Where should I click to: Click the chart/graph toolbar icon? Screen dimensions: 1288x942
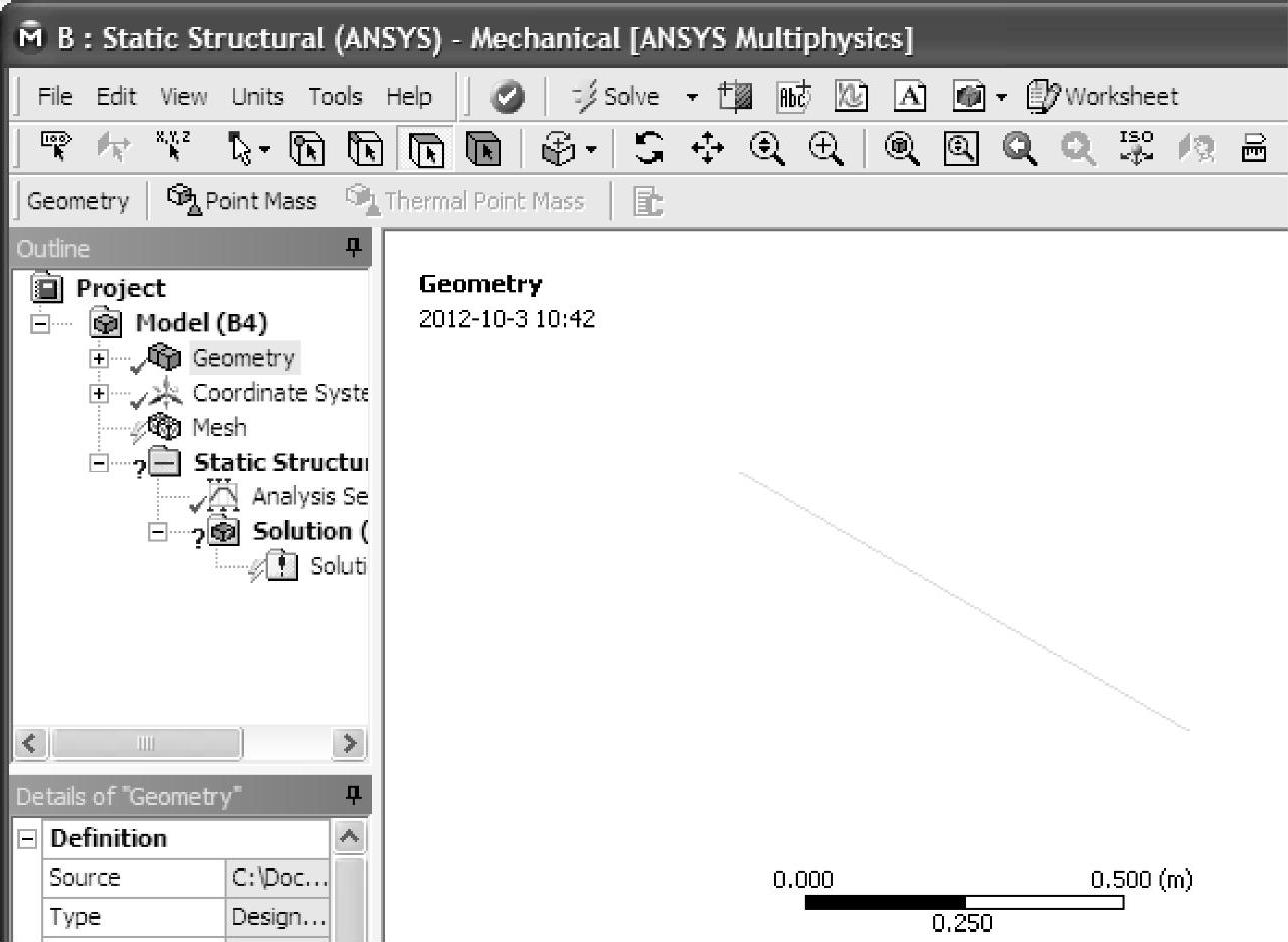[x=851, y=96]
